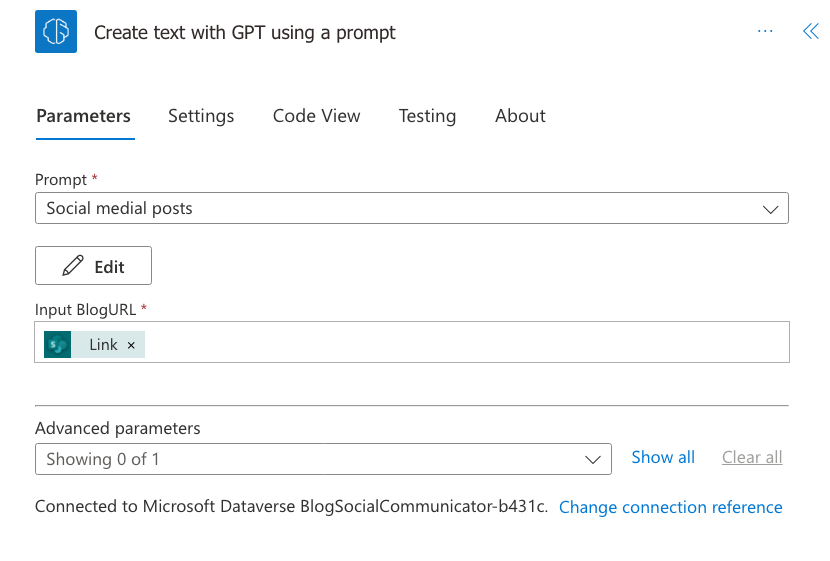Select the Link dynamic content token label
Viewport: 830px width, 561px height.
point(103,345)
